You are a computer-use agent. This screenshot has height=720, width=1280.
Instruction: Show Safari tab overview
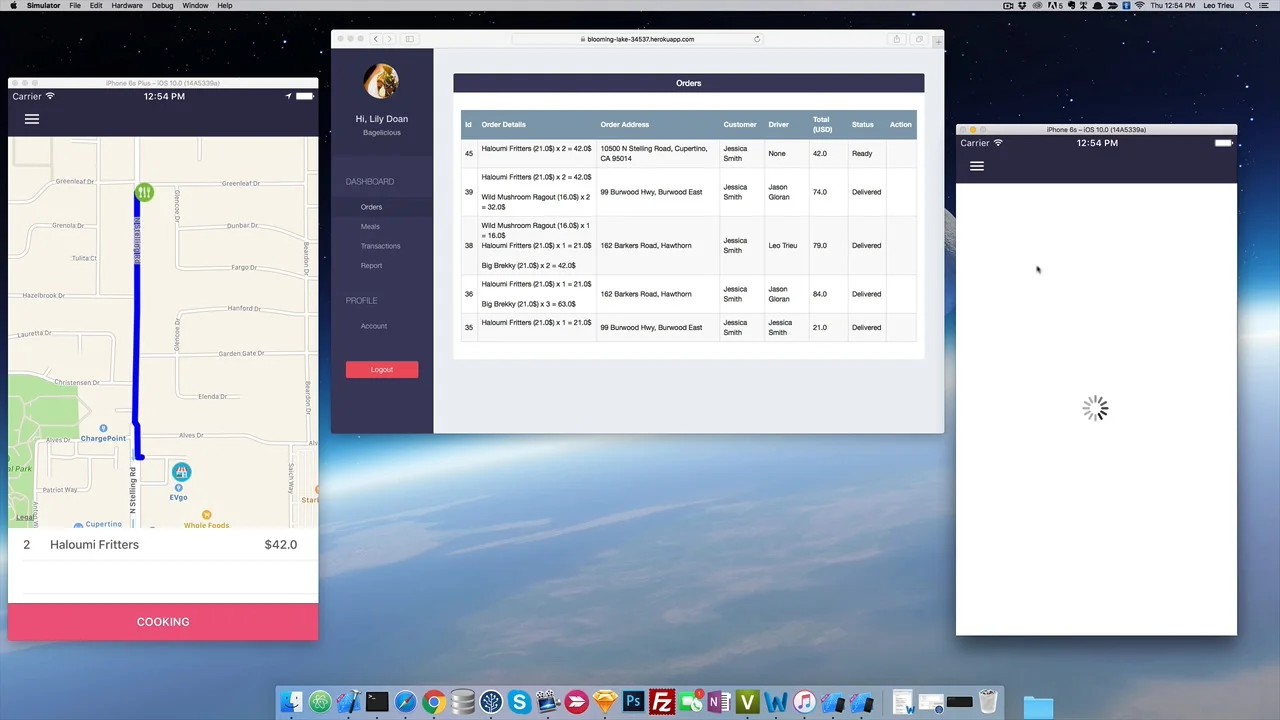919,39
